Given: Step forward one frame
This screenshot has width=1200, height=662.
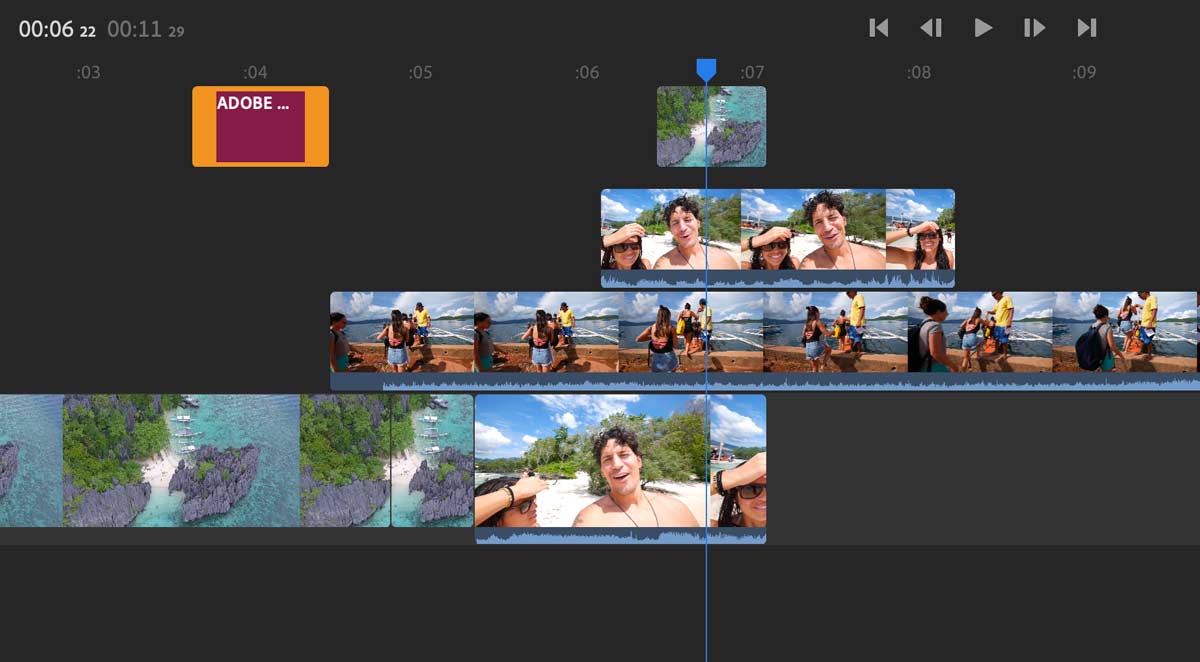Looking at the screenshot, I should (x=1035, y=28).
